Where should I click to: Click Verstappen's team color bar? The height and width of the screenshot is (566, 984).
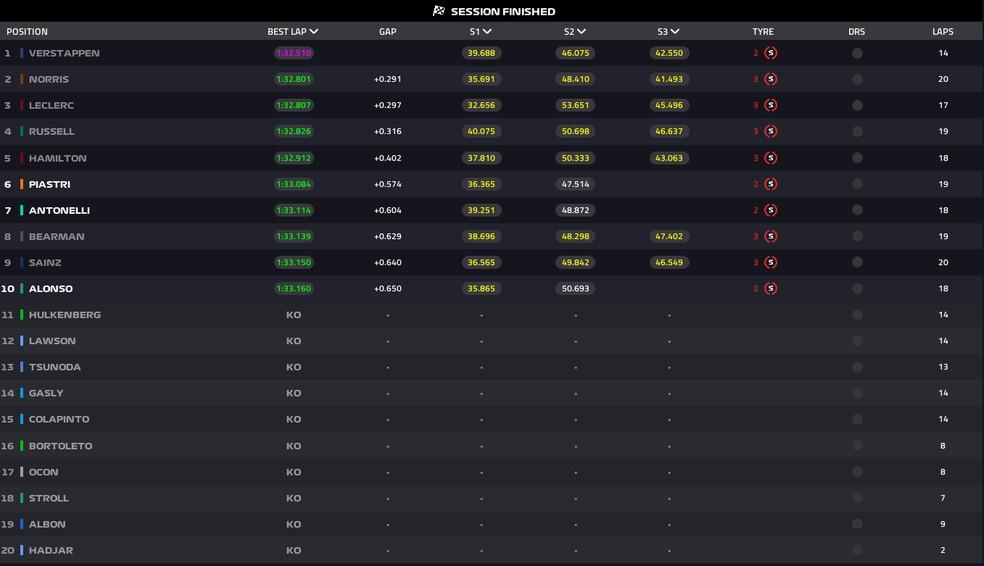[21, 53]
